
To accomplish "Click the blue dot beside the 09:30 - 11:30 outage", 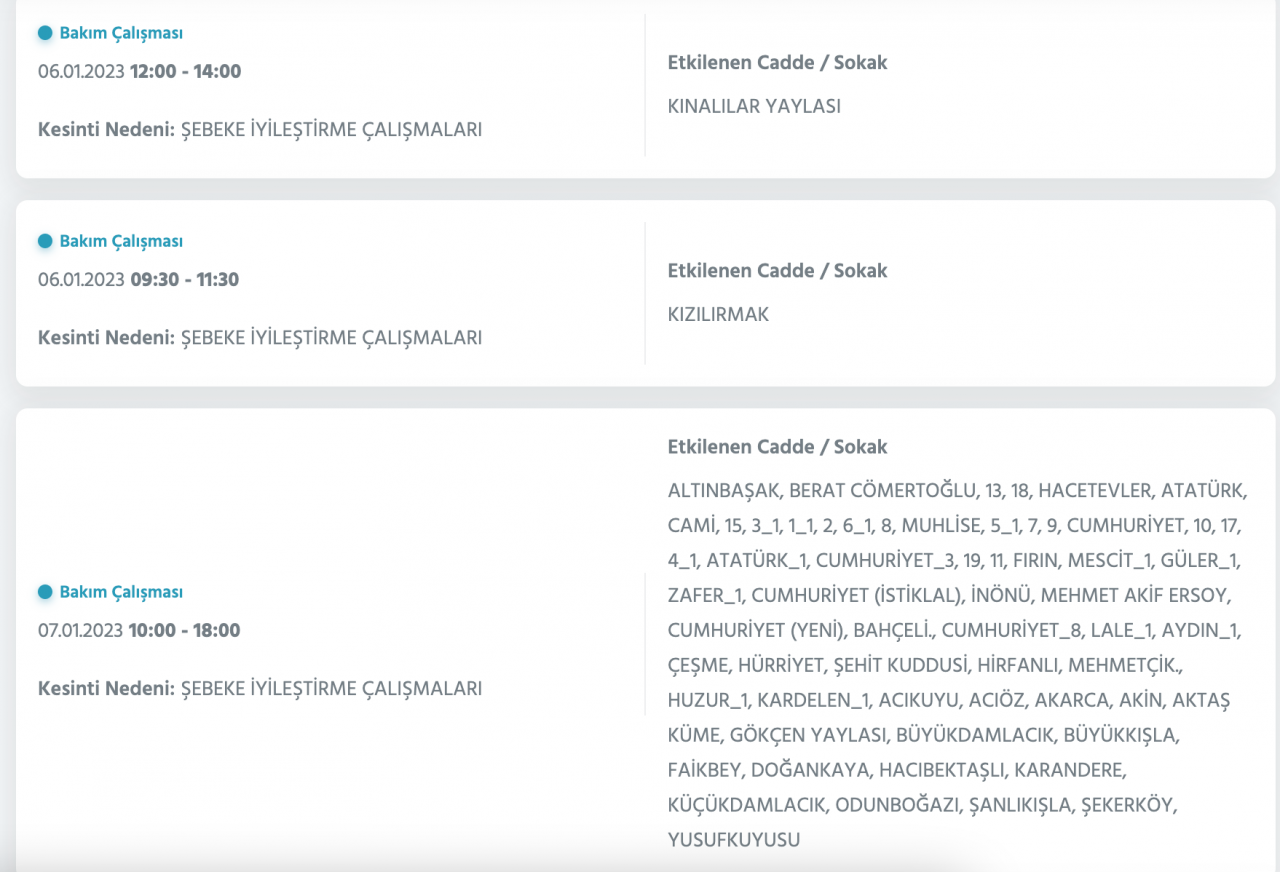I will pyautogui.click(x=45, y=241).
